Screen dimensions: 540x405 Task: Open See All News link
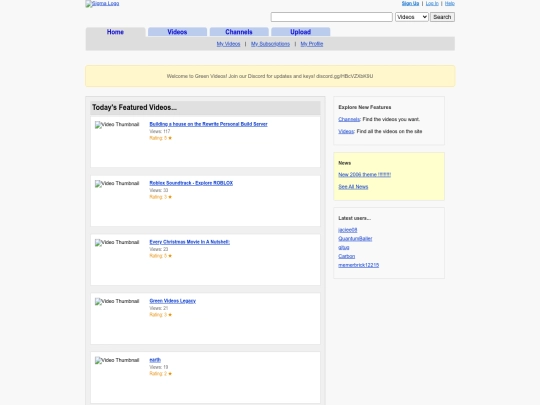[x=353, y=187]
